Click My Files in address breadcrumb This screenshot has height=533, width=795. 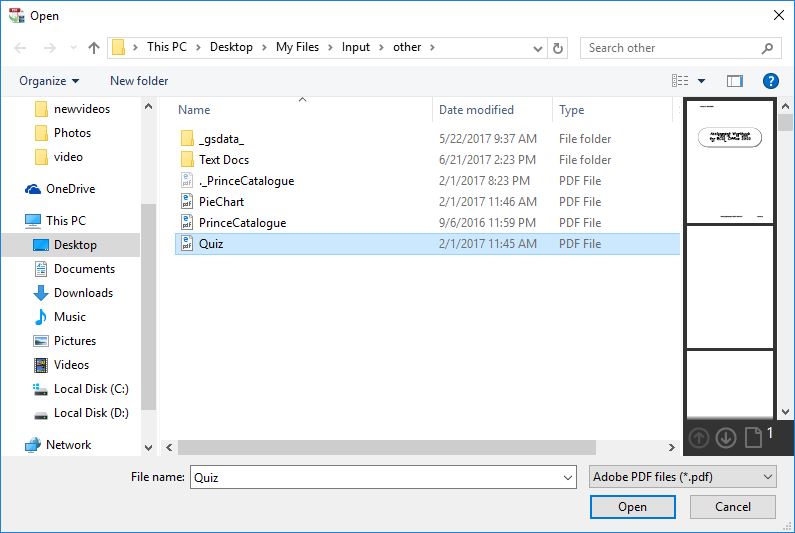click(x=298, y=47)
